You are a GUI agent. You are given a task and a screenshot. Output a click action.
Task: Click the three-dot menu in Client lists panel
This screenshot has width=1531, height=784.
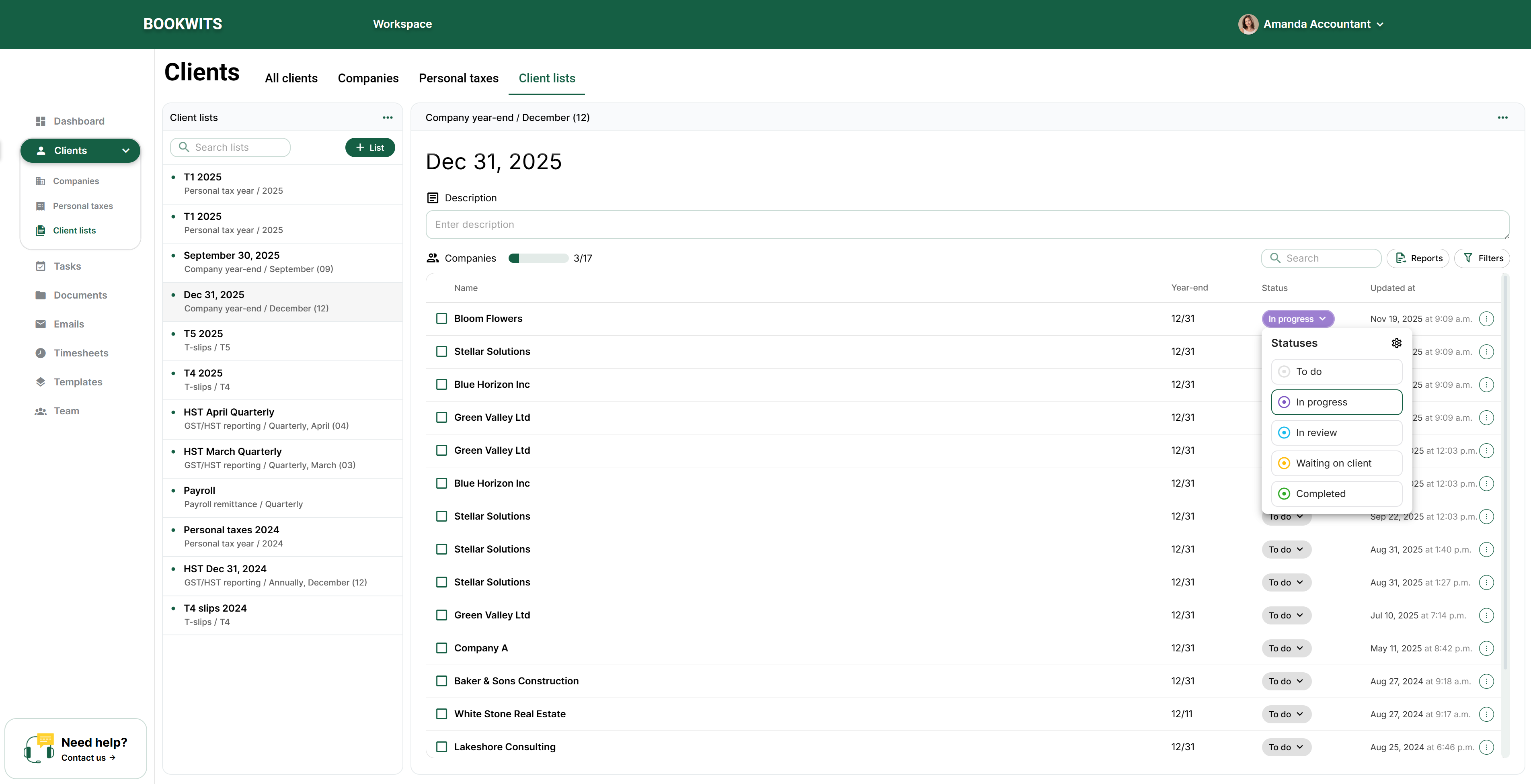pos(388,118)
